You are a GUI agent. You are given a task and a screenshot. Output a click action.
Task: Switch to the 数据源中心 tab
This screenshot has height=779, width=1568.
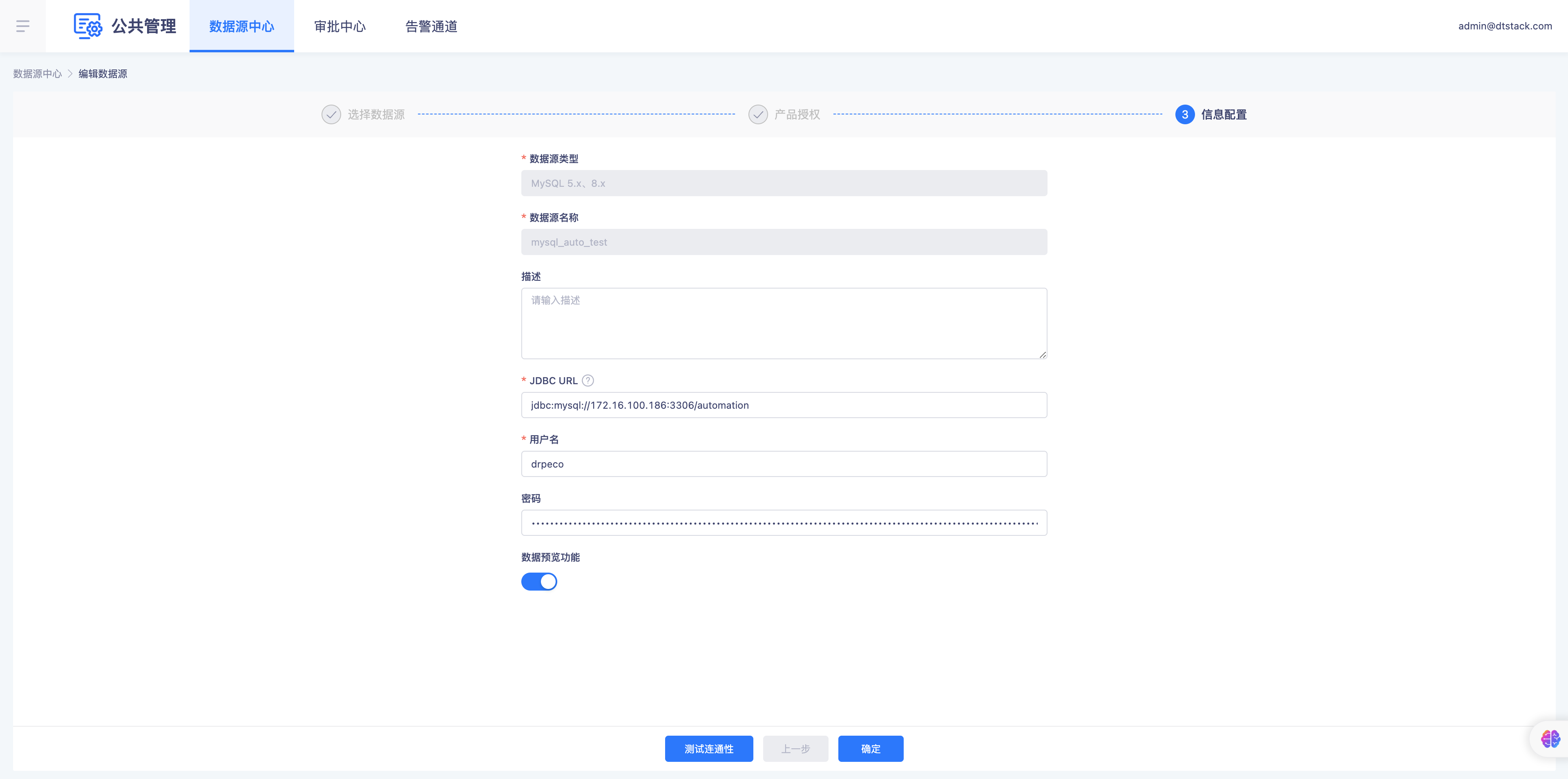click(x=241, y=26)
